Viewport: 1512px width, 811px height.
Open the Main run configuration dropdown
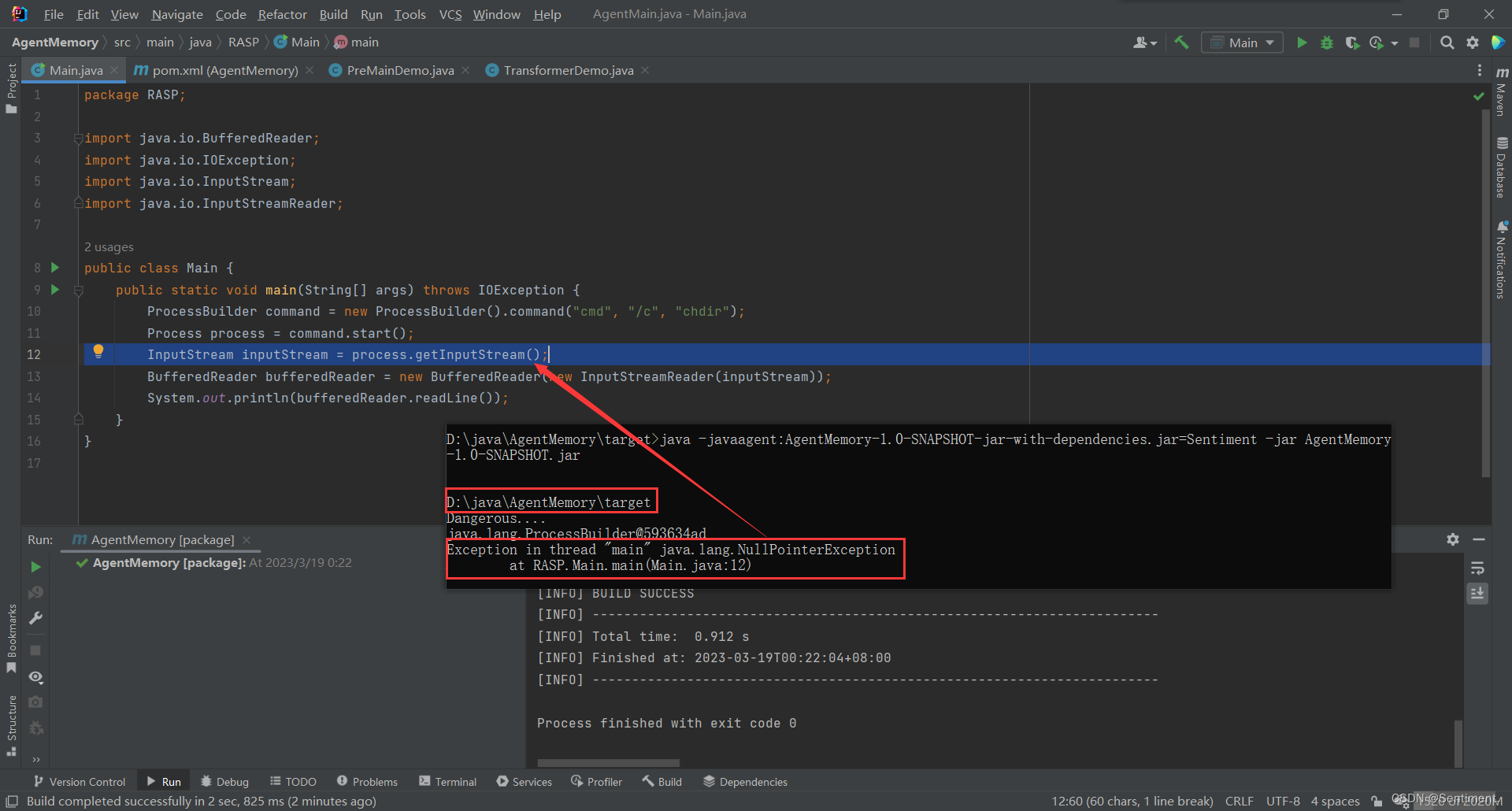1242,43
